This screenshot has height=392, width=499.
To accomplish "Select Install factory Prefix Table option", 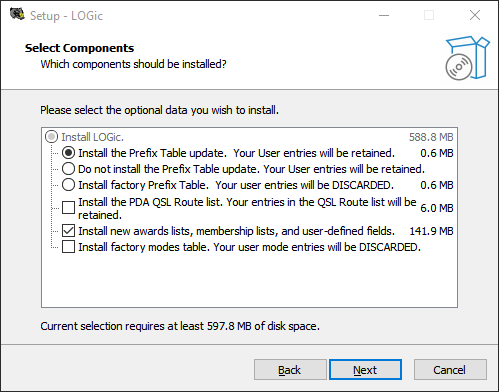I will point(68,185).
